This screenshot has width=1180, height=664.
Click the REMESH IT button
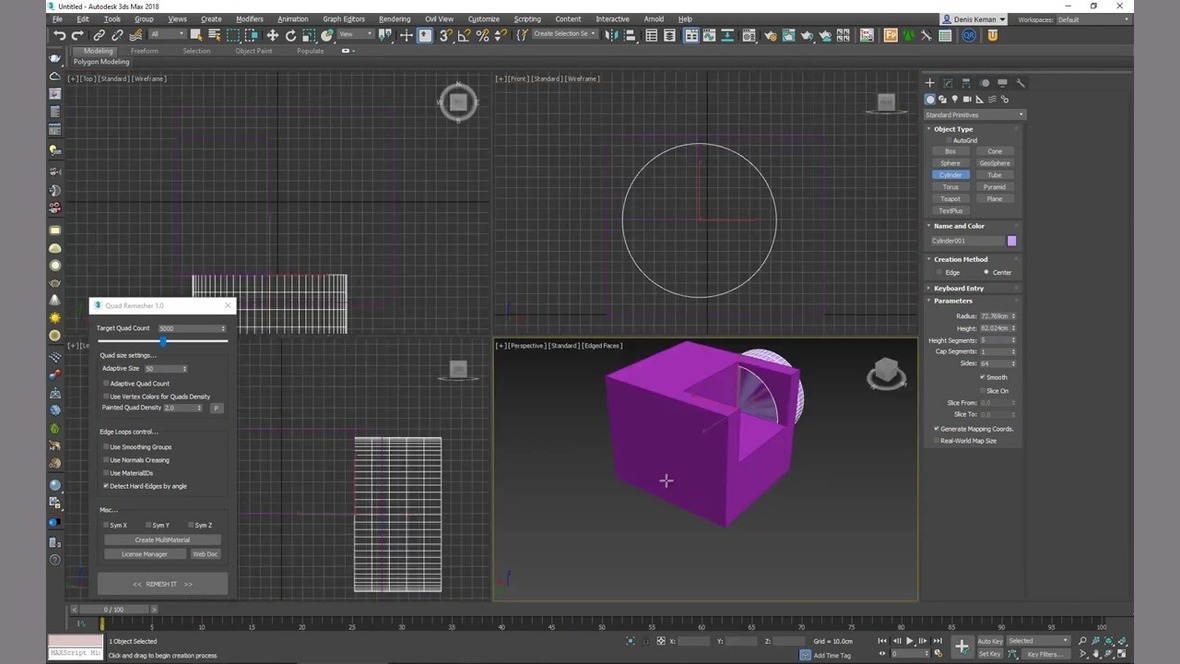tap(162, 584)
